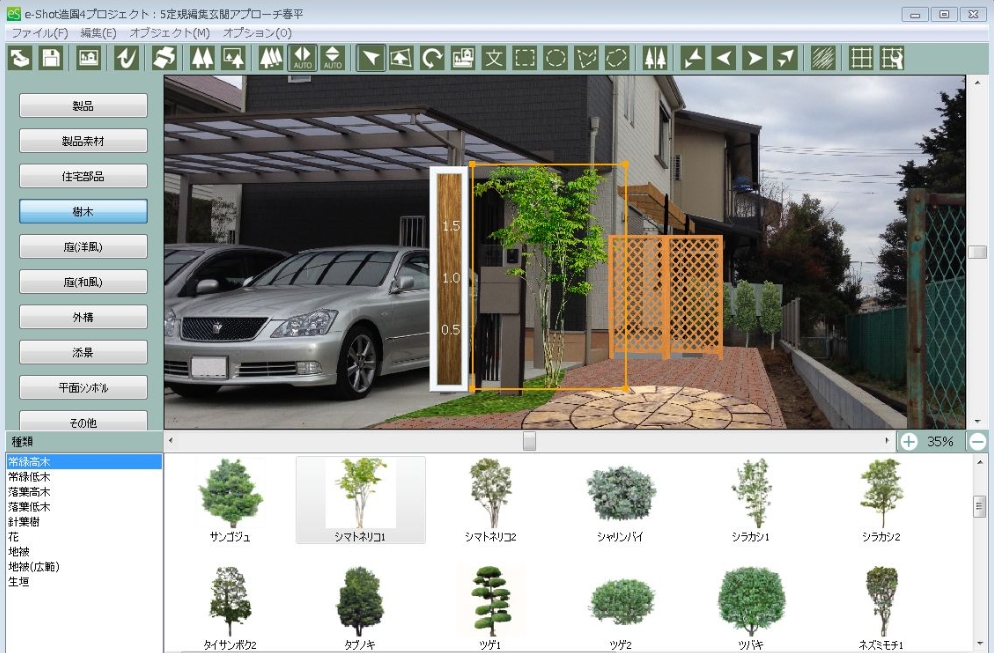994x653 pixels.
Task: Open grid settings icon with wrench
Action: point(891,58)
